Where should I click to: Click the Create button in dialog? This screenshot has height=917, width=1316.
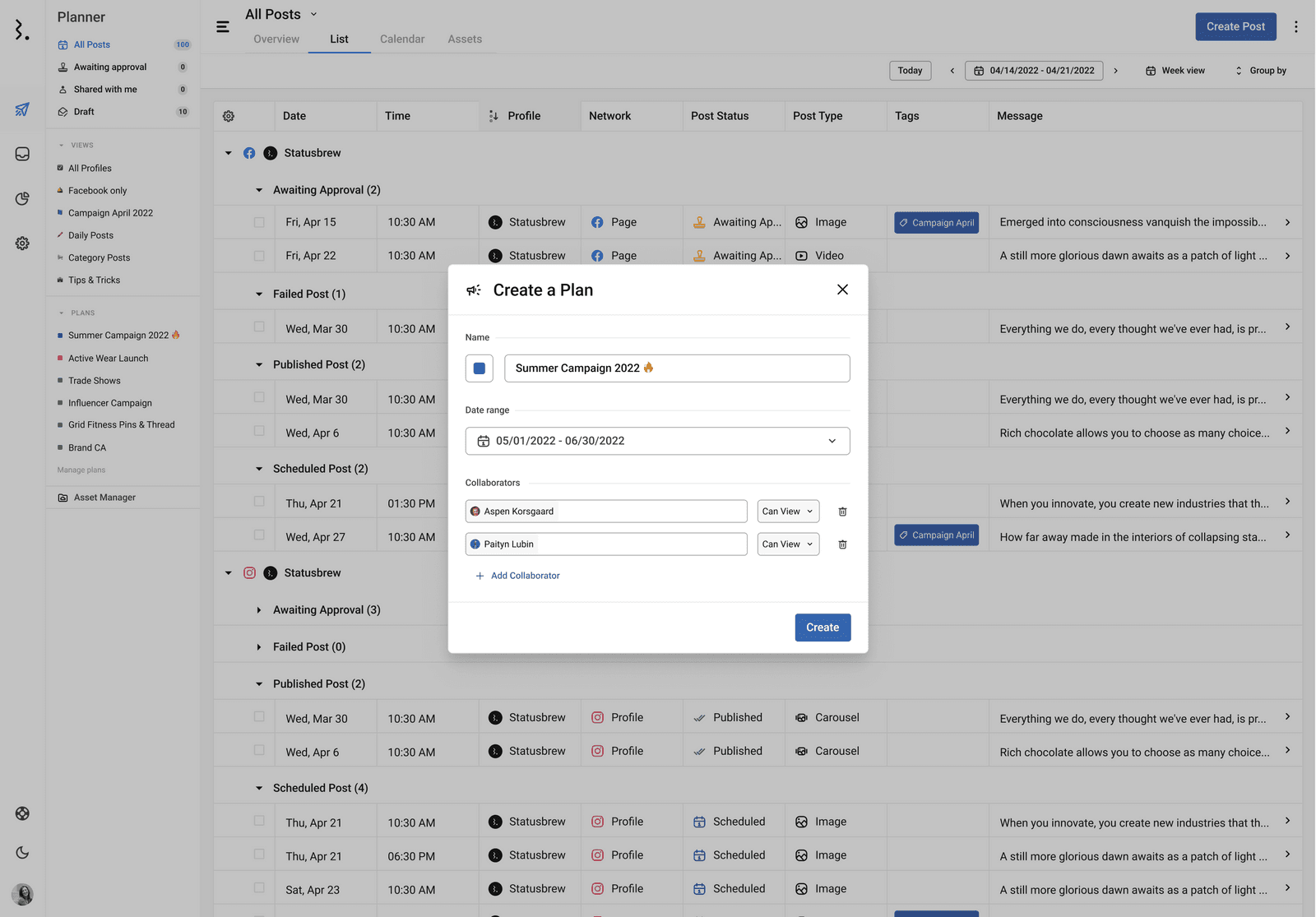tap(822, 628)
